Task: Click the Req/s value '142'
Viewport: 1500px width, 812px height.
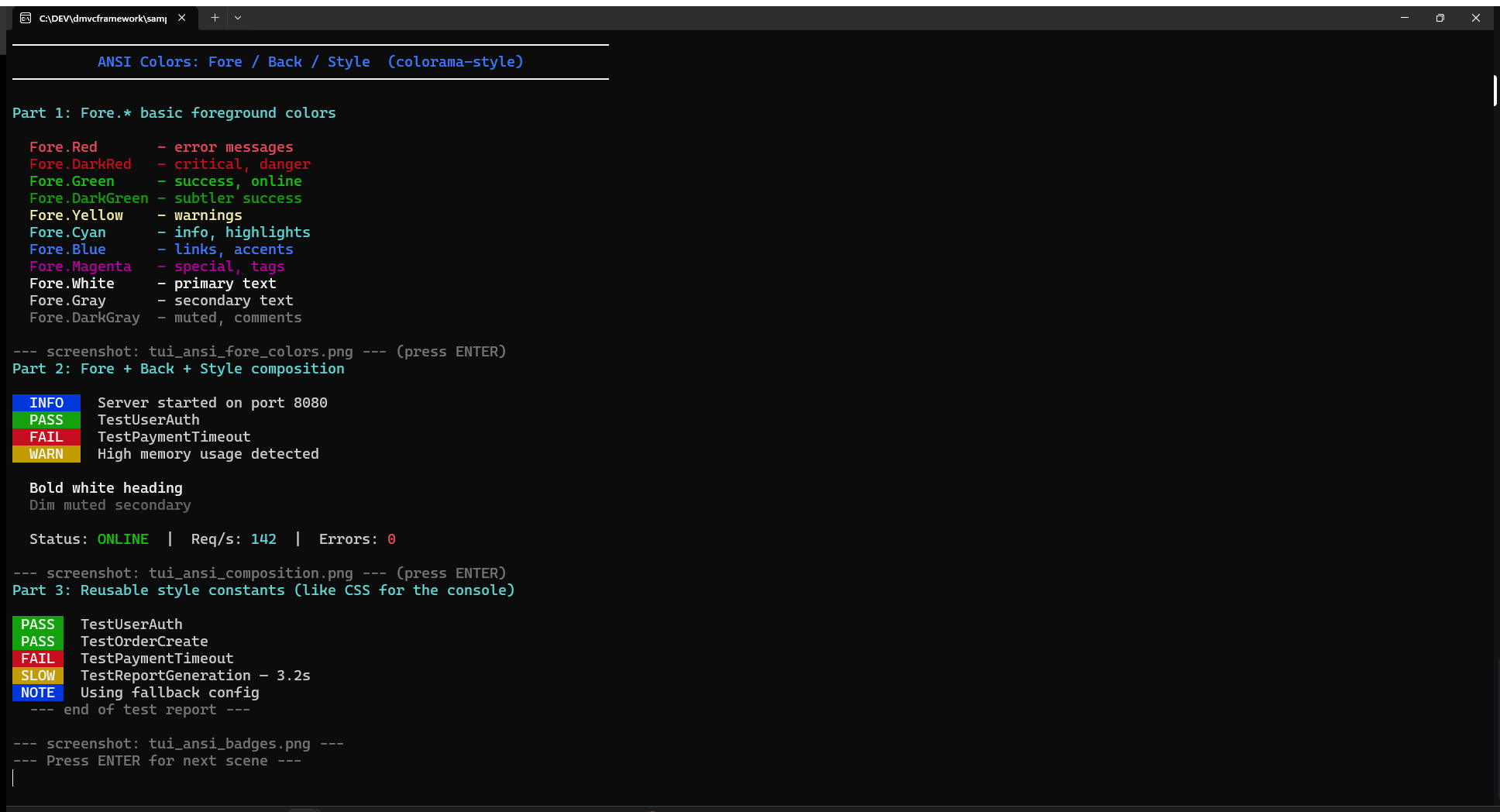Action: click(263, 539)
